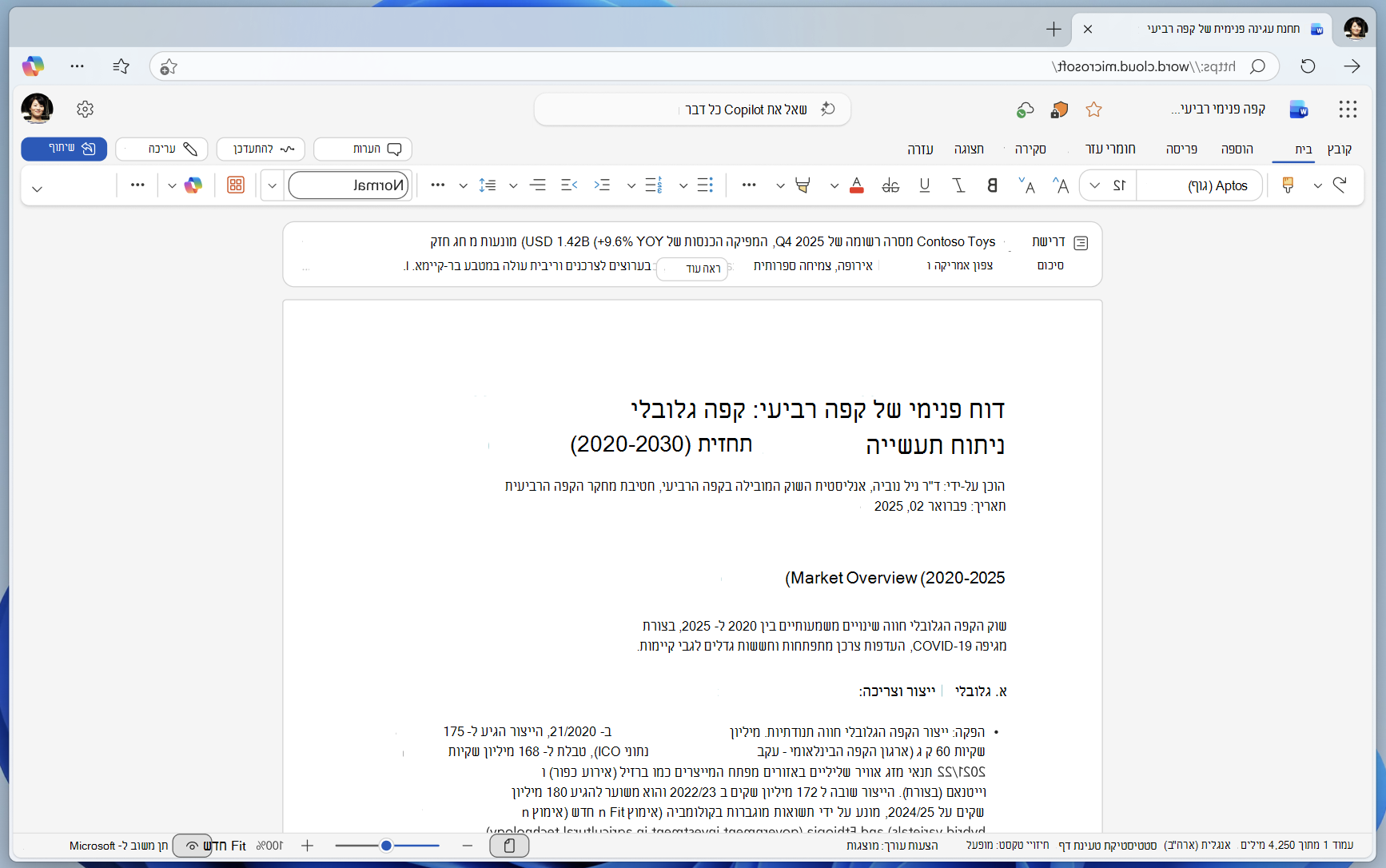Screen dimensions: 1386x868
Task: Click the orange grid add-ins icon
Action: [x=236, y=185]
